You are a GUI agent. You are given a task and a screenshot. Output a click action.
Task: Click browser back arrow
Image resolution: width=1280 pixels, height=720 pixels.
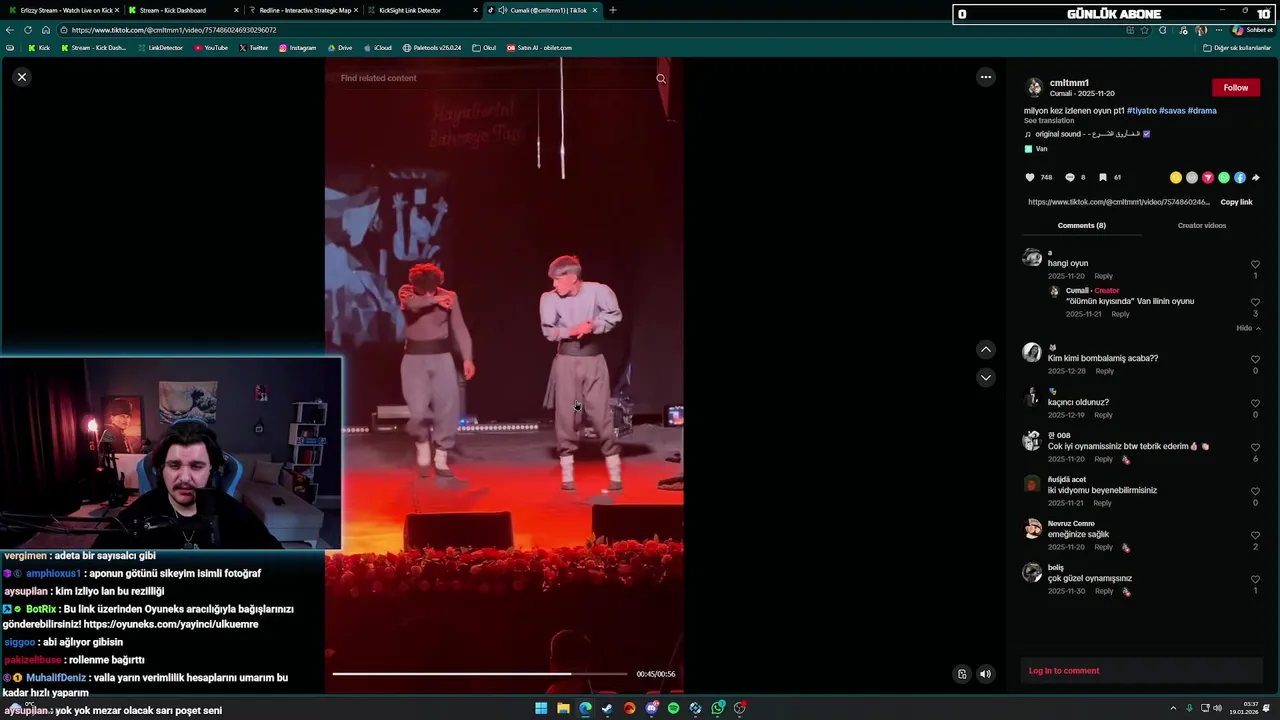point(10,30)
